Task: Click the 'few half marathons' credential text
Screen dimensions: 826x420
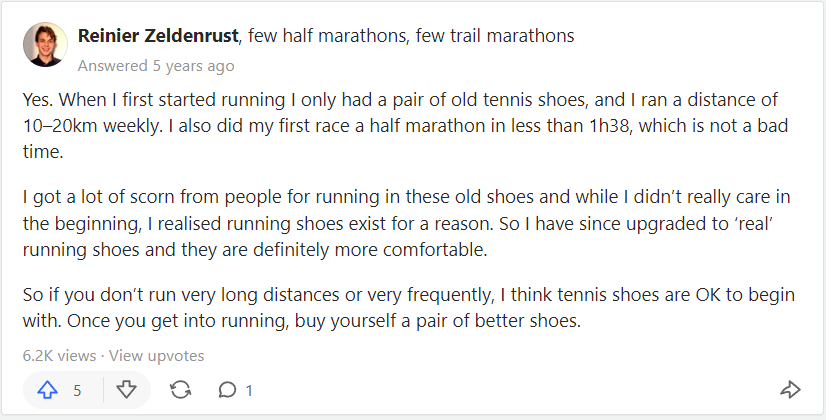Action: (327, 36)
